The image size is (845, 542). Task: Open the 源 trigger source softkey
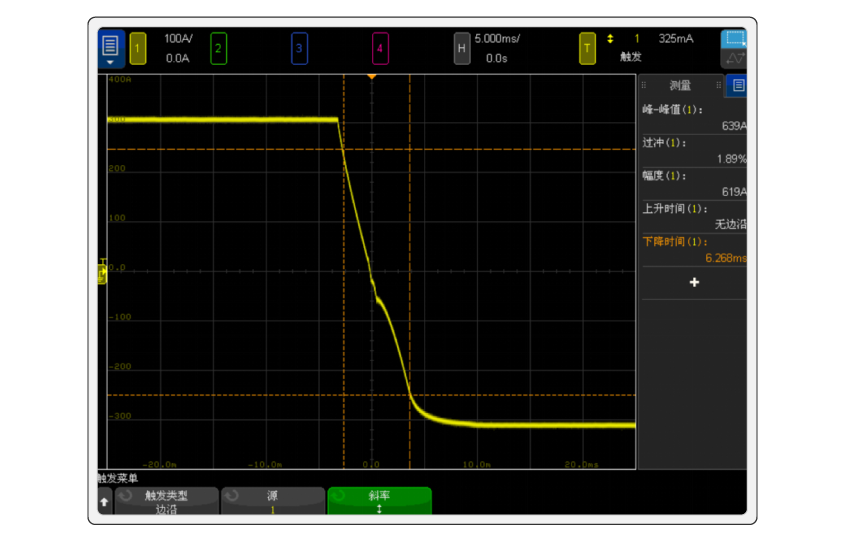click(x=272, y=501)
